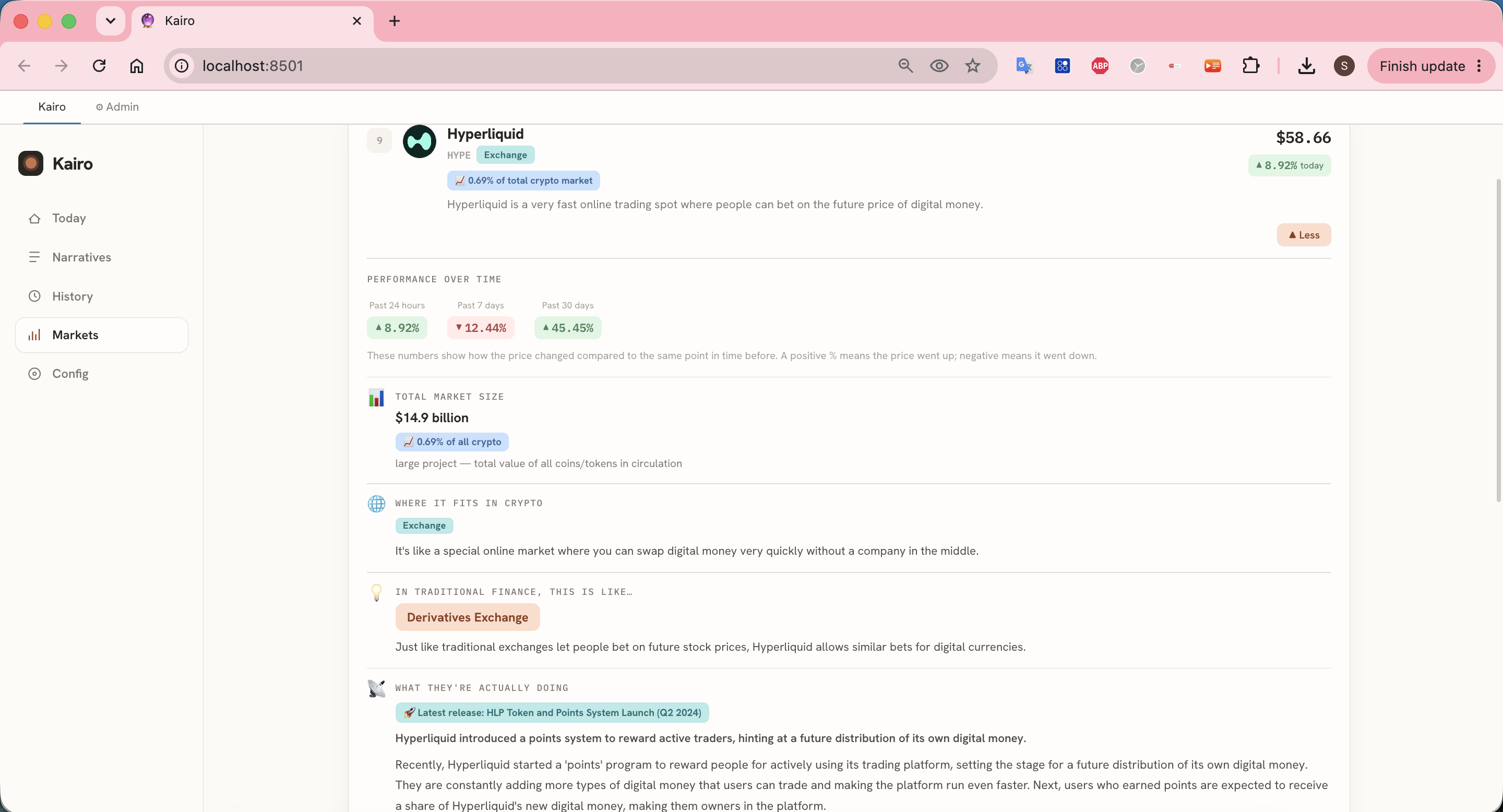Viewport: 1503px width, 812px height.
Task: Click the 8.92% today price change badge
Action: [x=1290, y=165]
